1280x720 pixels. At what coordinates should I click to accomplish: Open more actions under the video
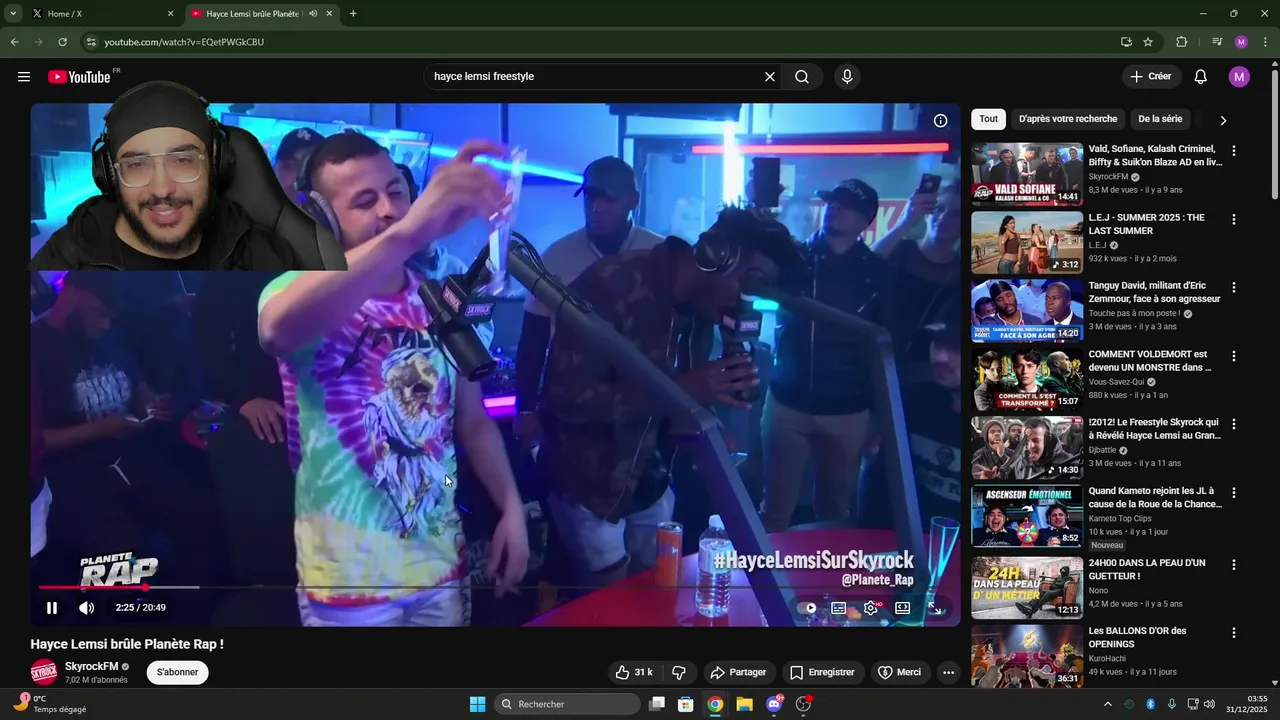click(948, 672)
